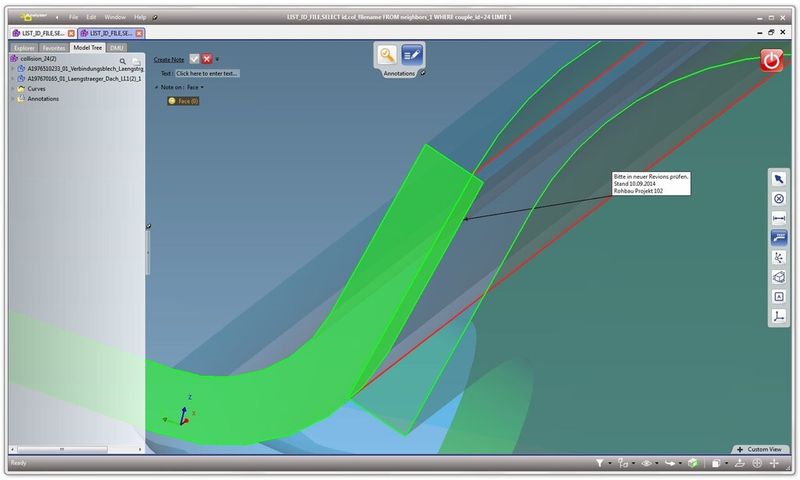
Task: Open the explode/branch points tool
Action: coord(779,258)
